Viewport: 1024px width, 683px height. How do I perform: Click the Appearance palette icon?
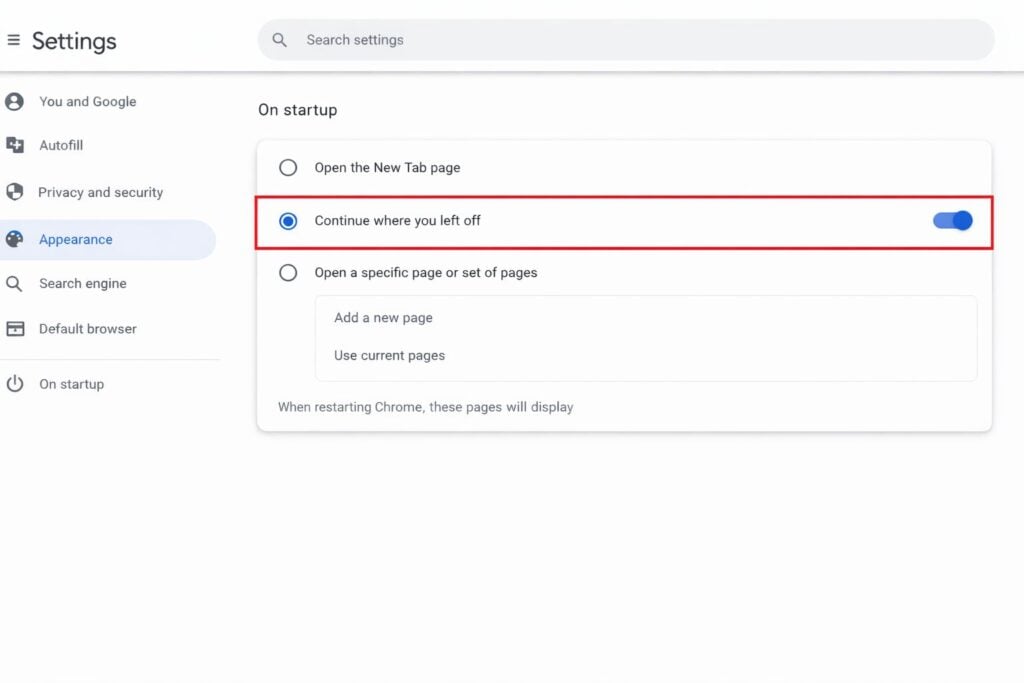click(14, 239)
